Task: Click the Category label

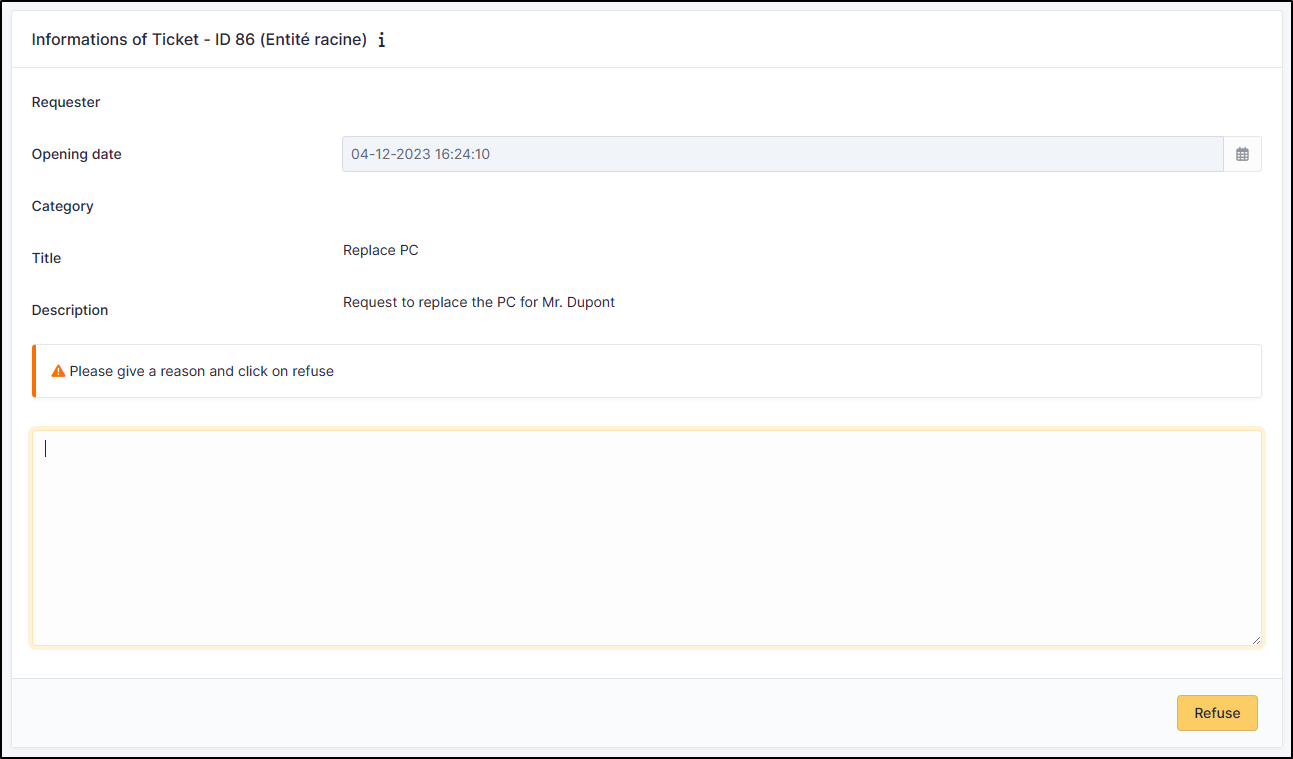Action: tap(62, 206)
